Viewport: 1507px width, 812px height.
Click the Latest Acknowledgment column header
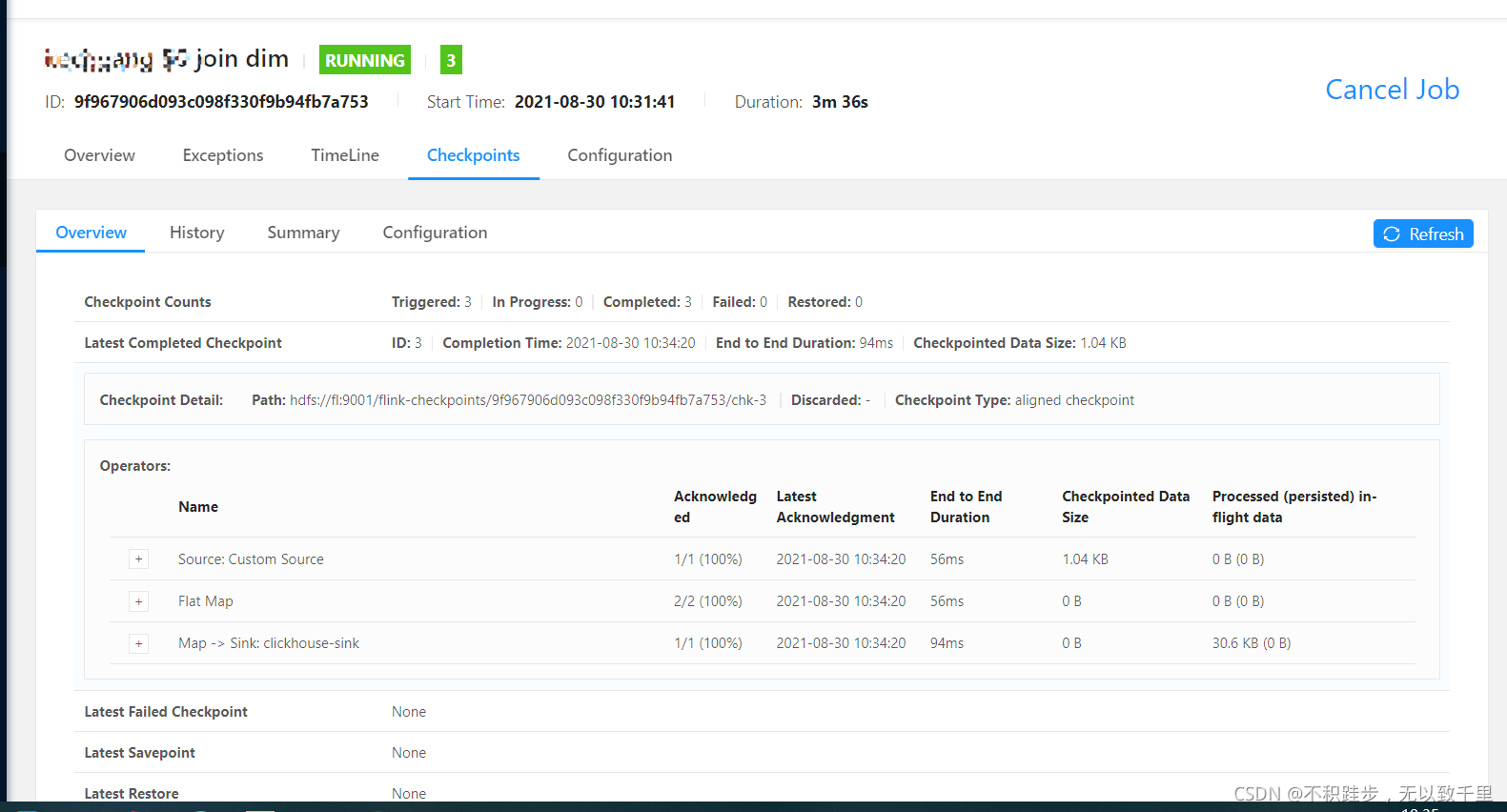[836, 507]
